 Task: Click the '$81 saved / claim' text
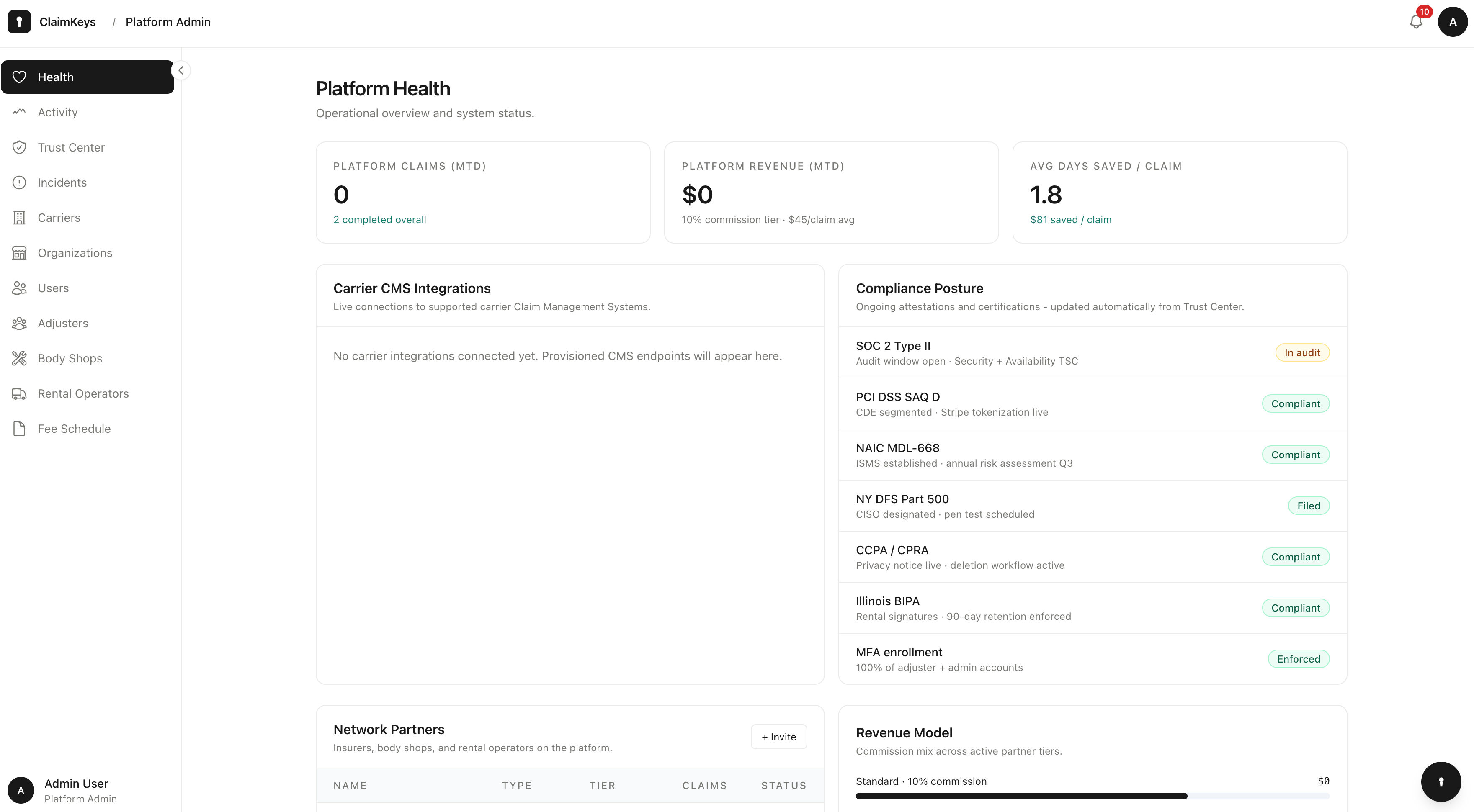tap(1071, 220)
